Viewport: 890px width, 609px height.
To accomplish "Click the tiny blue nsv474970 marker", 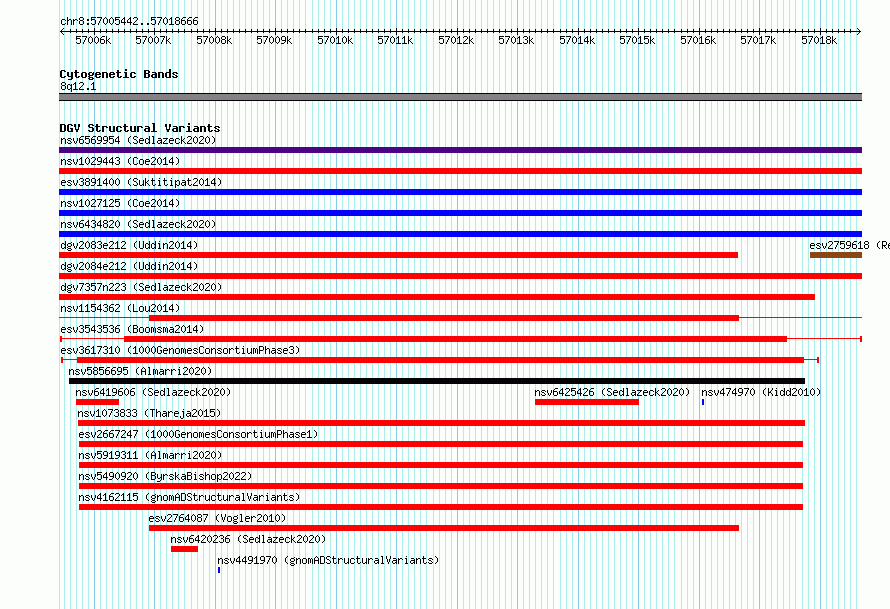I will click(x=703, y=402).
